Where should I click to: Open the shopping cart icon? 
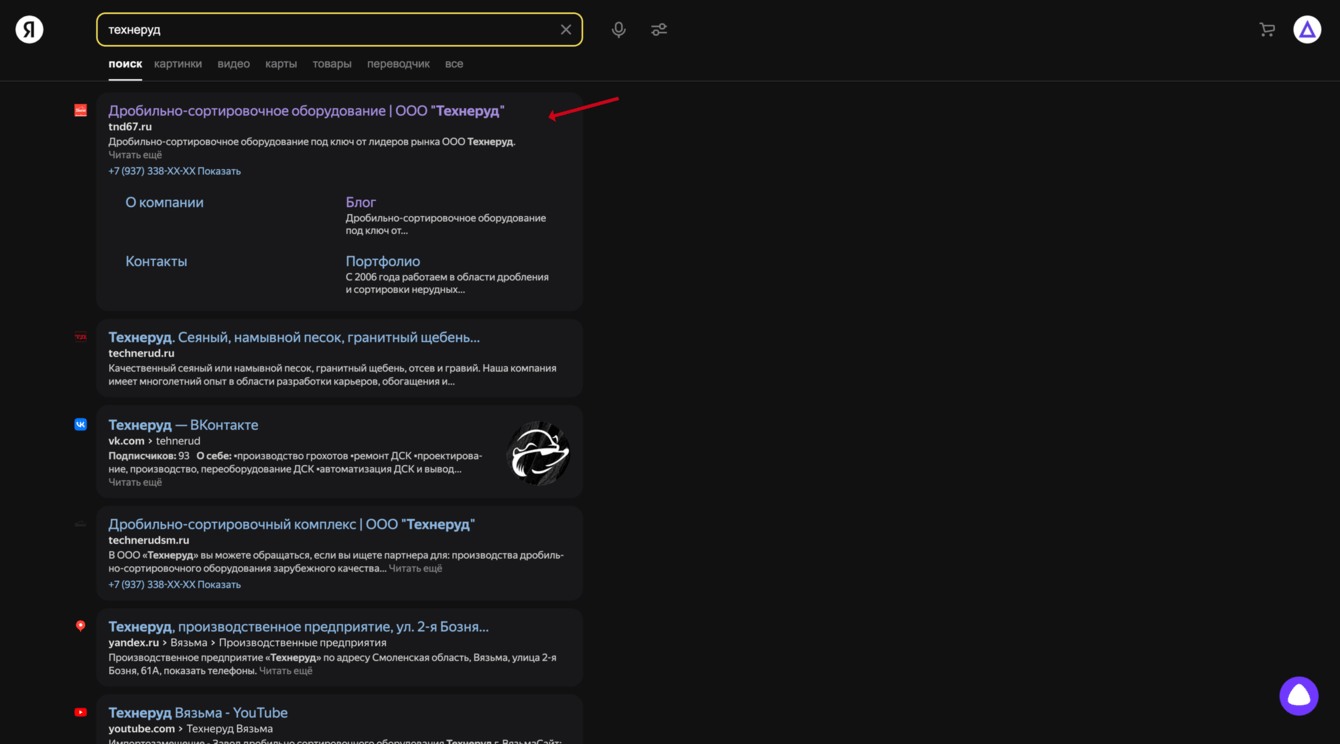coord(1267,30)
